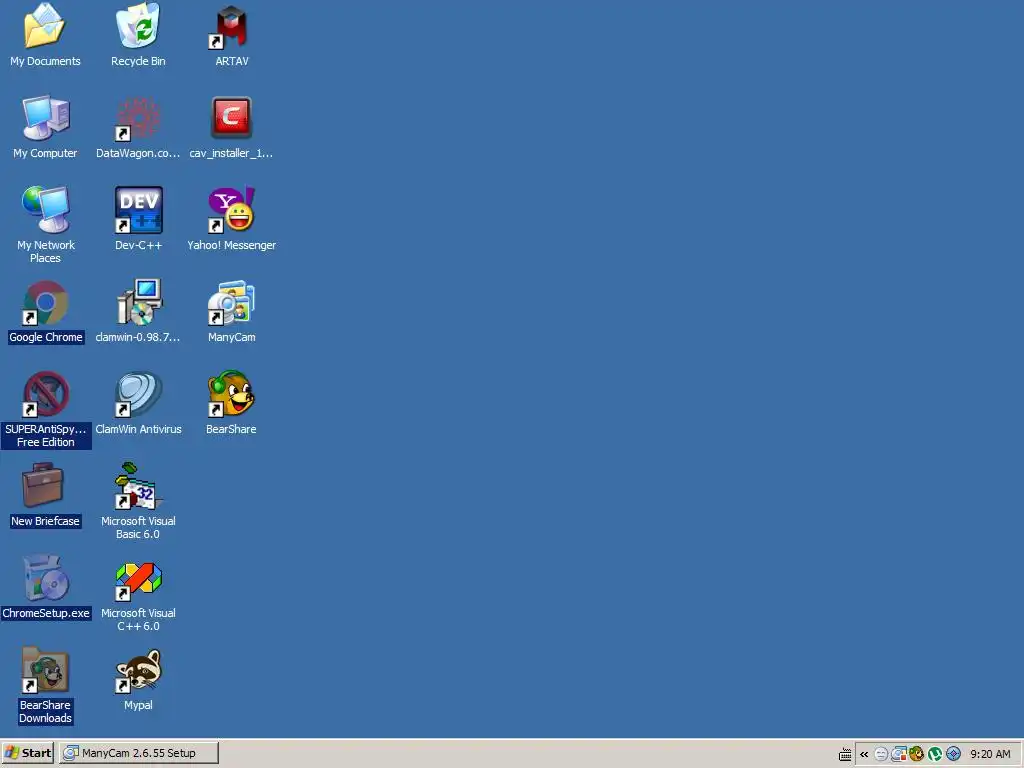Expand hidden tray icons with double chevron

pos(864,754)
